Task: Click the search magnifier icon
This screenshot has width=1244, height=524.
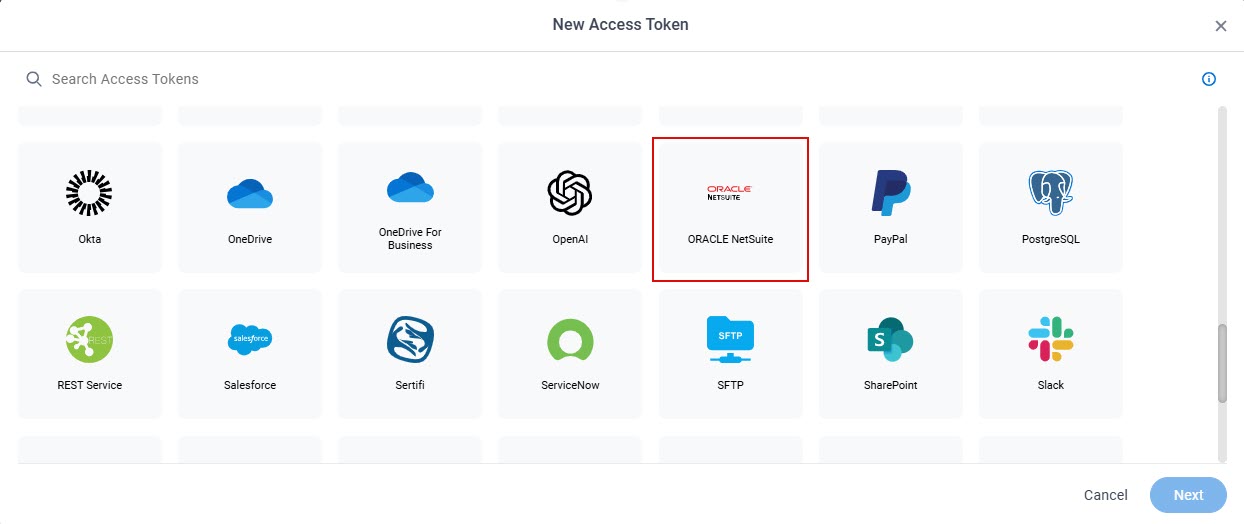Action: 34,79
